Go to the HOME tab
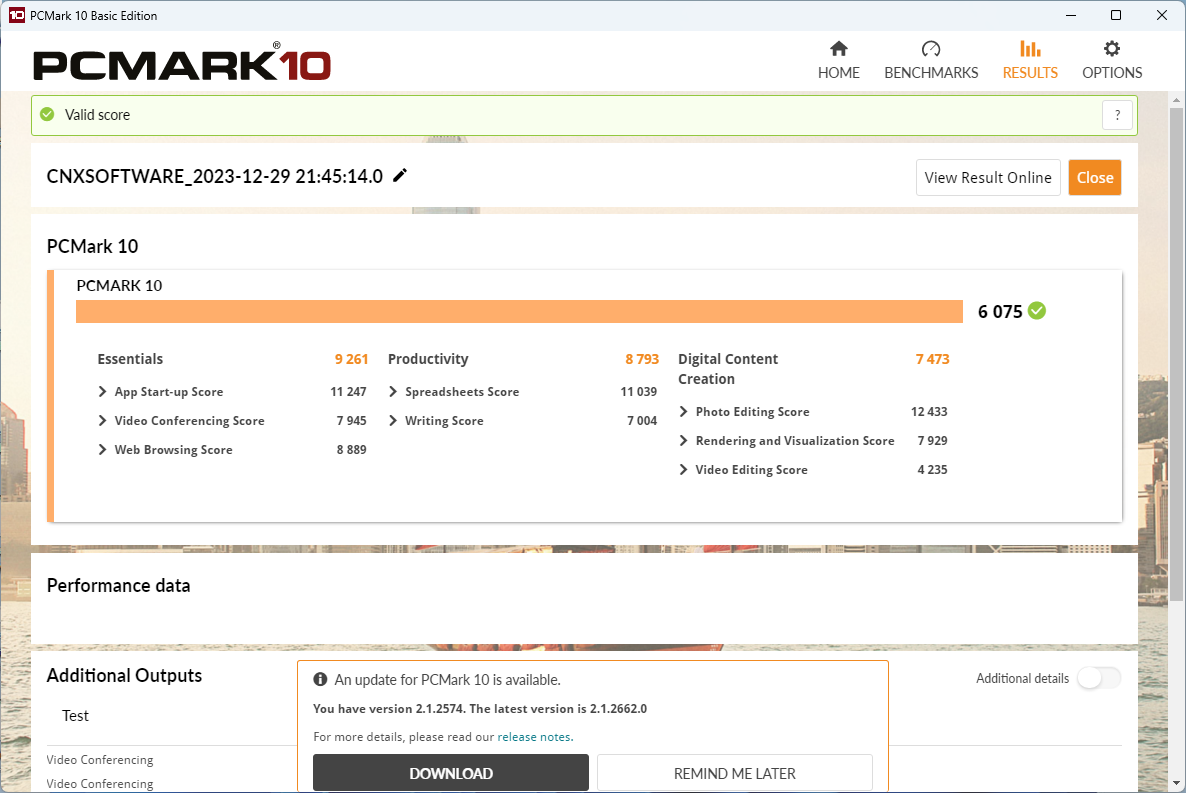 coord(838,61)
